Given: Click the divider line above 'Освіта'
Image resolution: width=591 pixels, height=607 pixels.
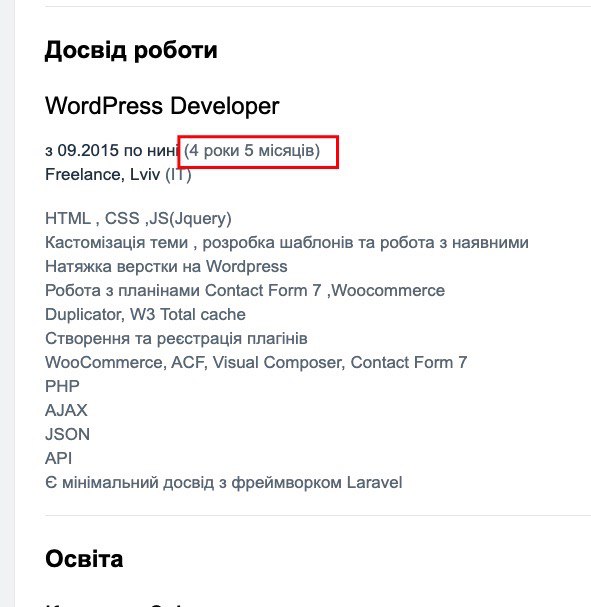Looking at the screenshot, I should pos(317,515).
